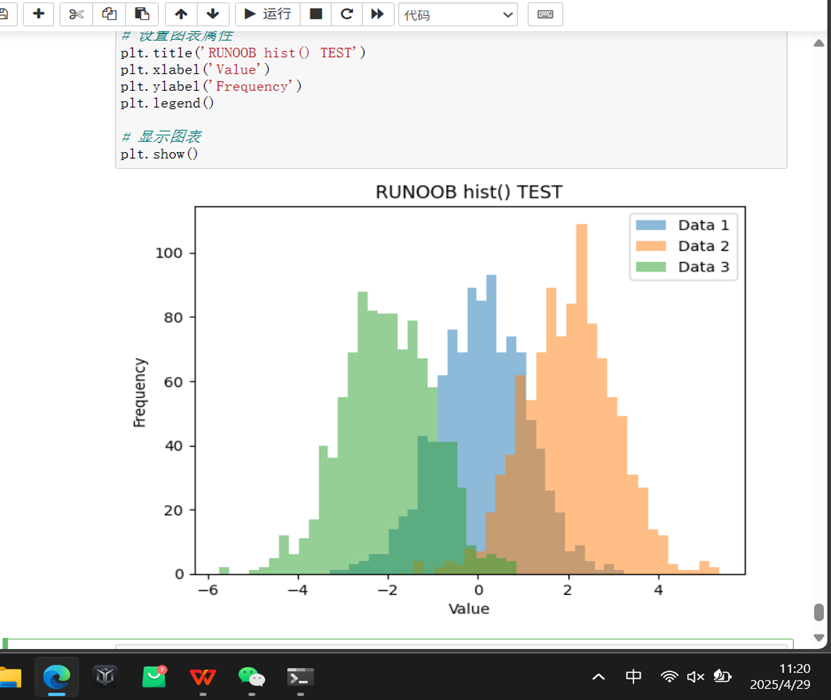Click the orange Data 2 legend swatch

pos(651,246)
